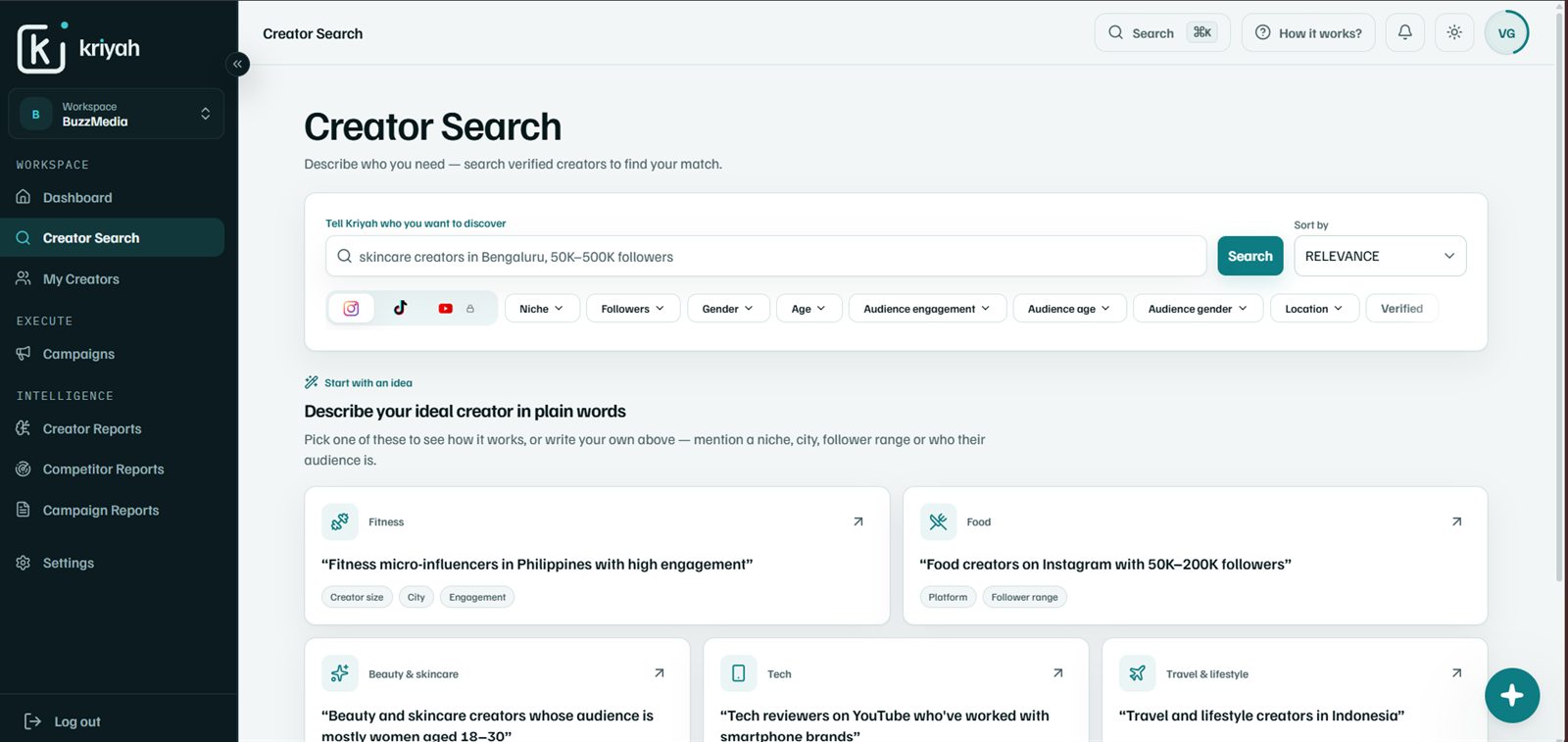Expand the Audience gender filter dropdown
The width and height of the screenshot is (1568, 742).
point(1198,309)
